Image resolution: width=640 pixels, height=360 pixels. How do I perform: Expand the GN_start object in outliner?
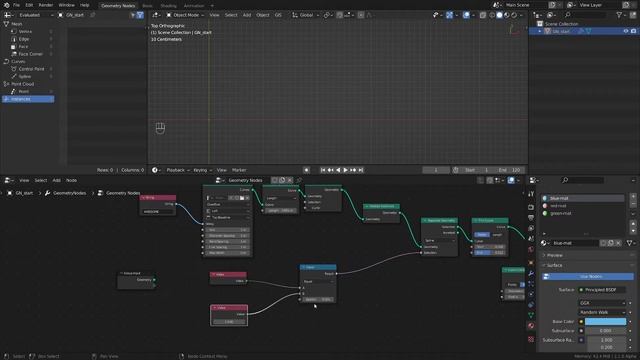tap(540, 31)
